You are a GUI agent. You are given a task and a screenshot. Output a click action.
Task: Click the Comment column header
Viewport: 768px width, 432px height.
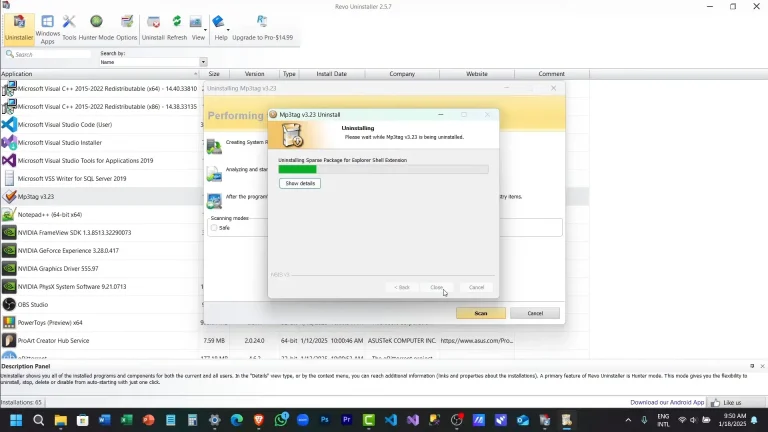[x=552, y=74]
